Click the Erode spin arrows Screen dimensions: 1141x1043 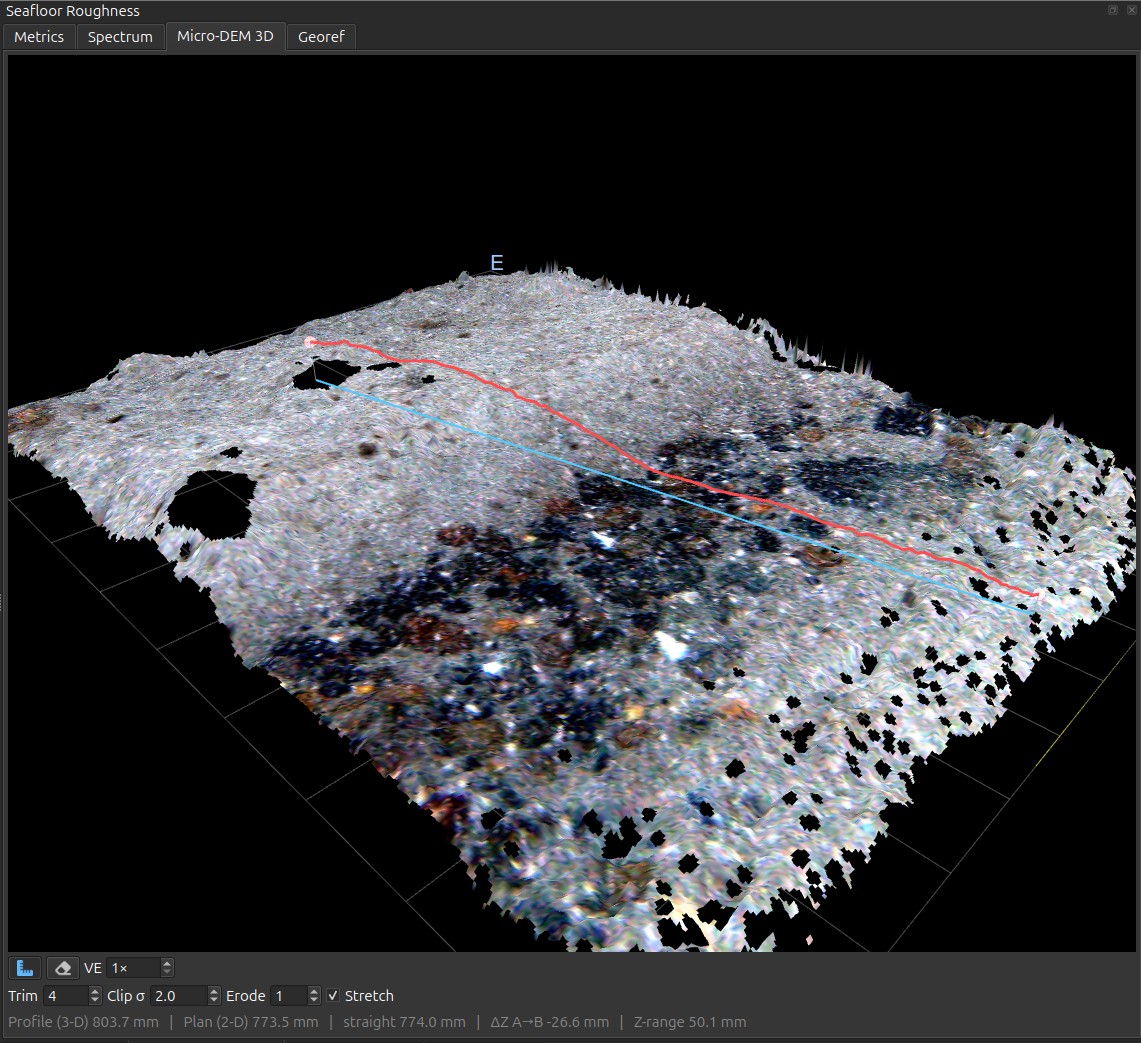point(314,996)
